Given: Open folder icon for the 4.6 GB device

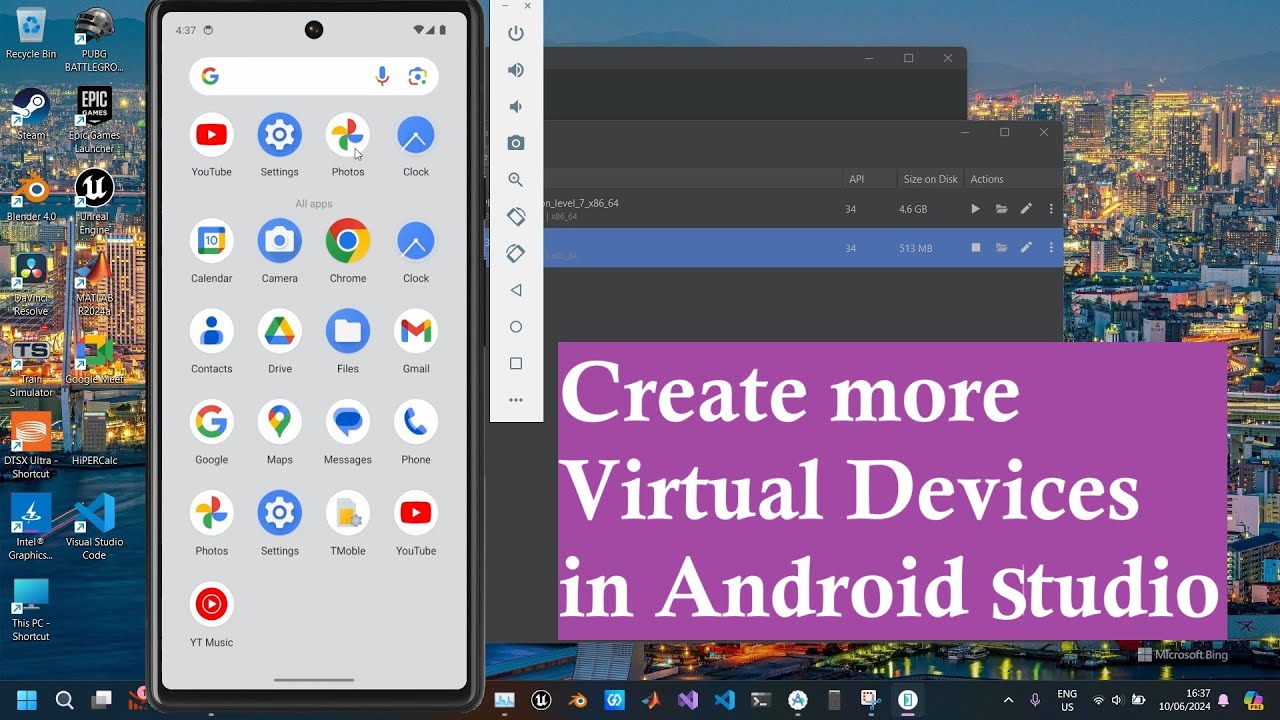Looking at the screenshot, I should [x=1001, y=209].
